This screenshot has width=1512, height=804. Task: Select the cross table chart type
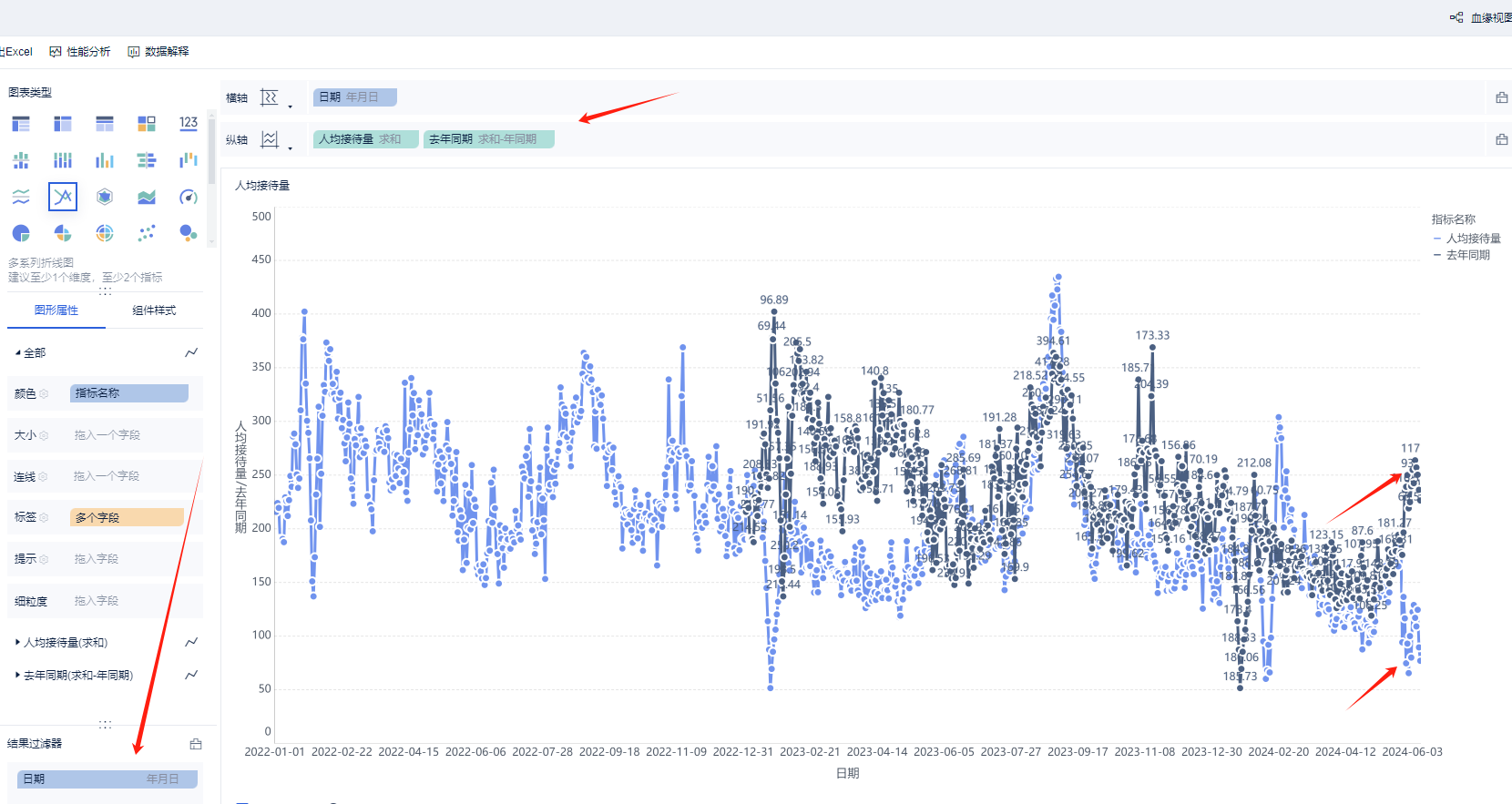pyautogui.click(x=63, y=124)
